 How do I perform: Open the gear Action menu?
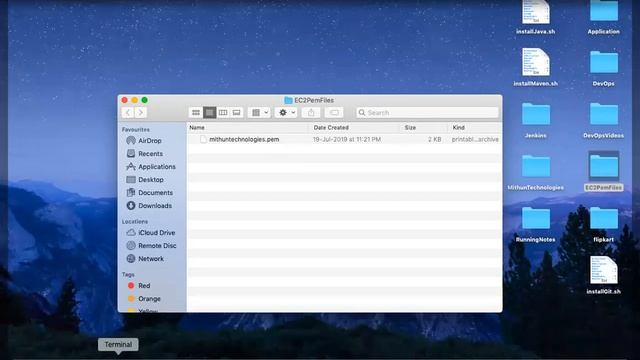[286, 113]
